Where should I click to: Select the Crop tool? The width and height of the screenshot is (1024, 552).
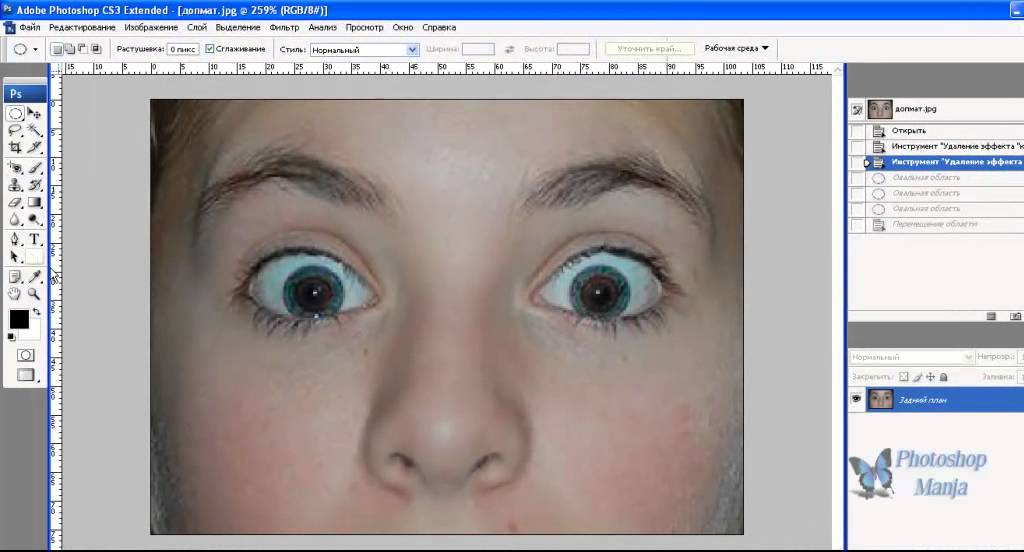16,148
